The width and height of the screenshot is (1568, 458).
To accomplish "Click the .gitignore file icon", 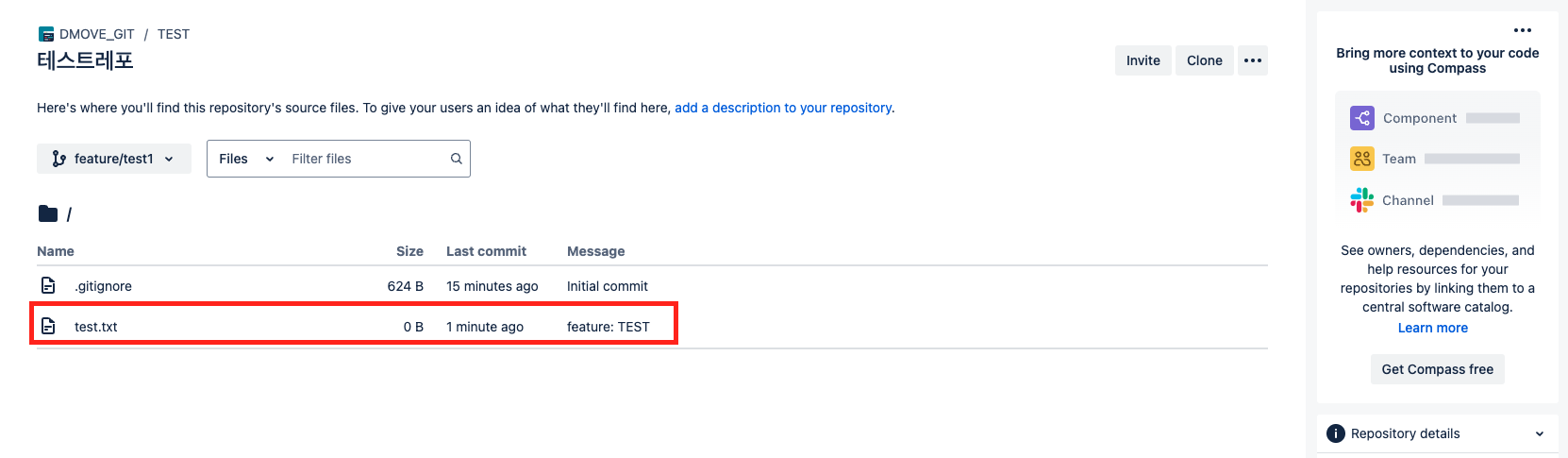I will (x=48, y=286).
